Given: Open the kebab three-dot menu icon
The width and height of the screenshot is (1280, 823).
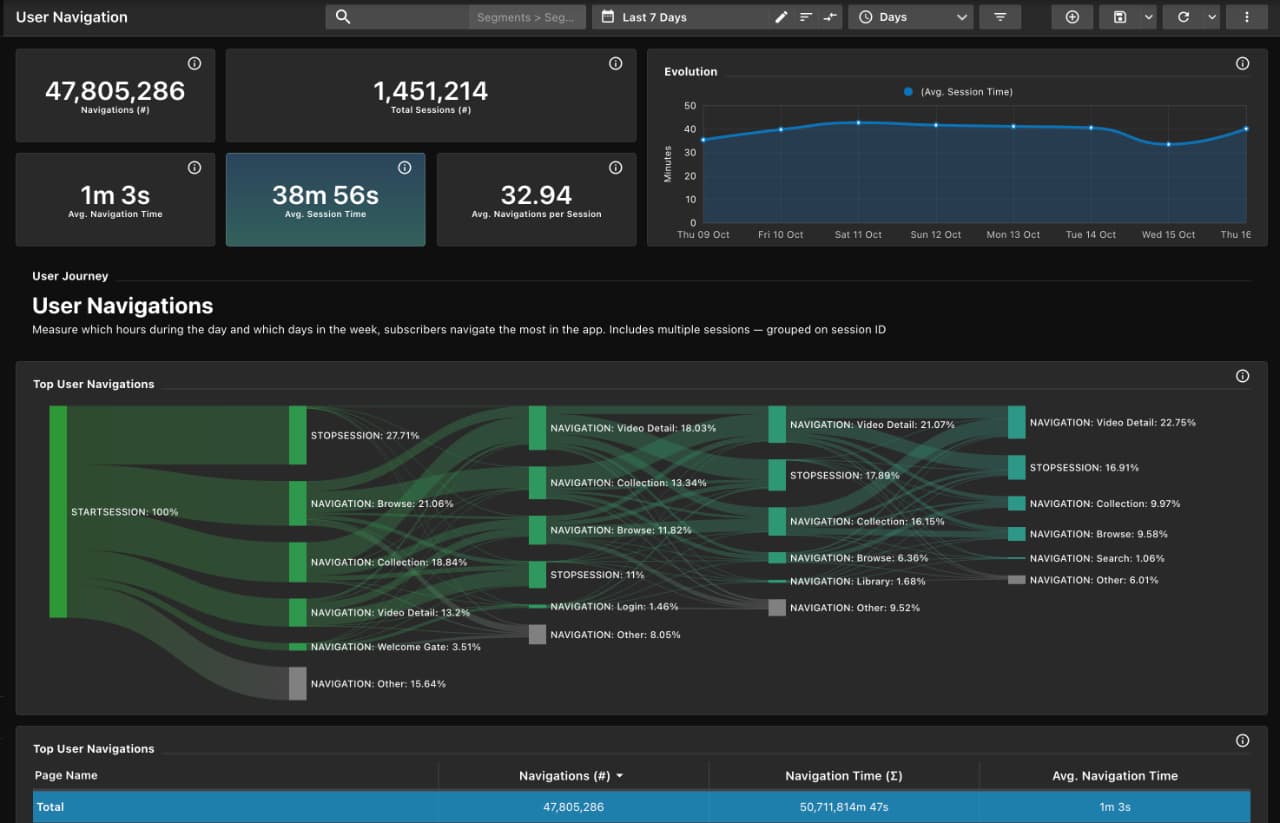Looking at the screenshot, I should pos(1246,17).
